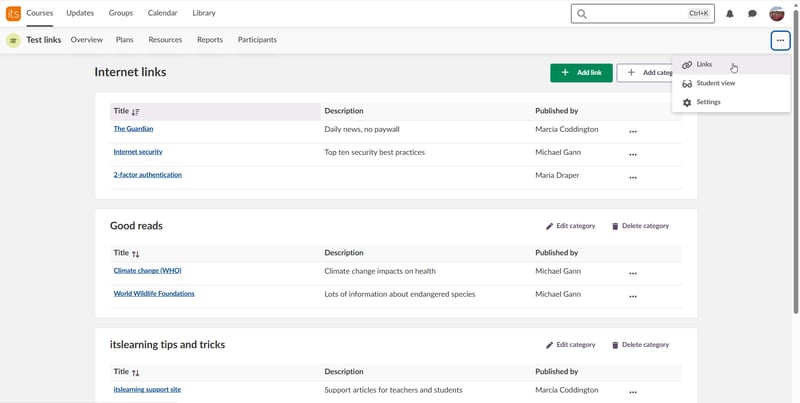The width and height of the screenshot is (800, 403).
Task: Open the notifications bell icon
Action: pos(730,14)
